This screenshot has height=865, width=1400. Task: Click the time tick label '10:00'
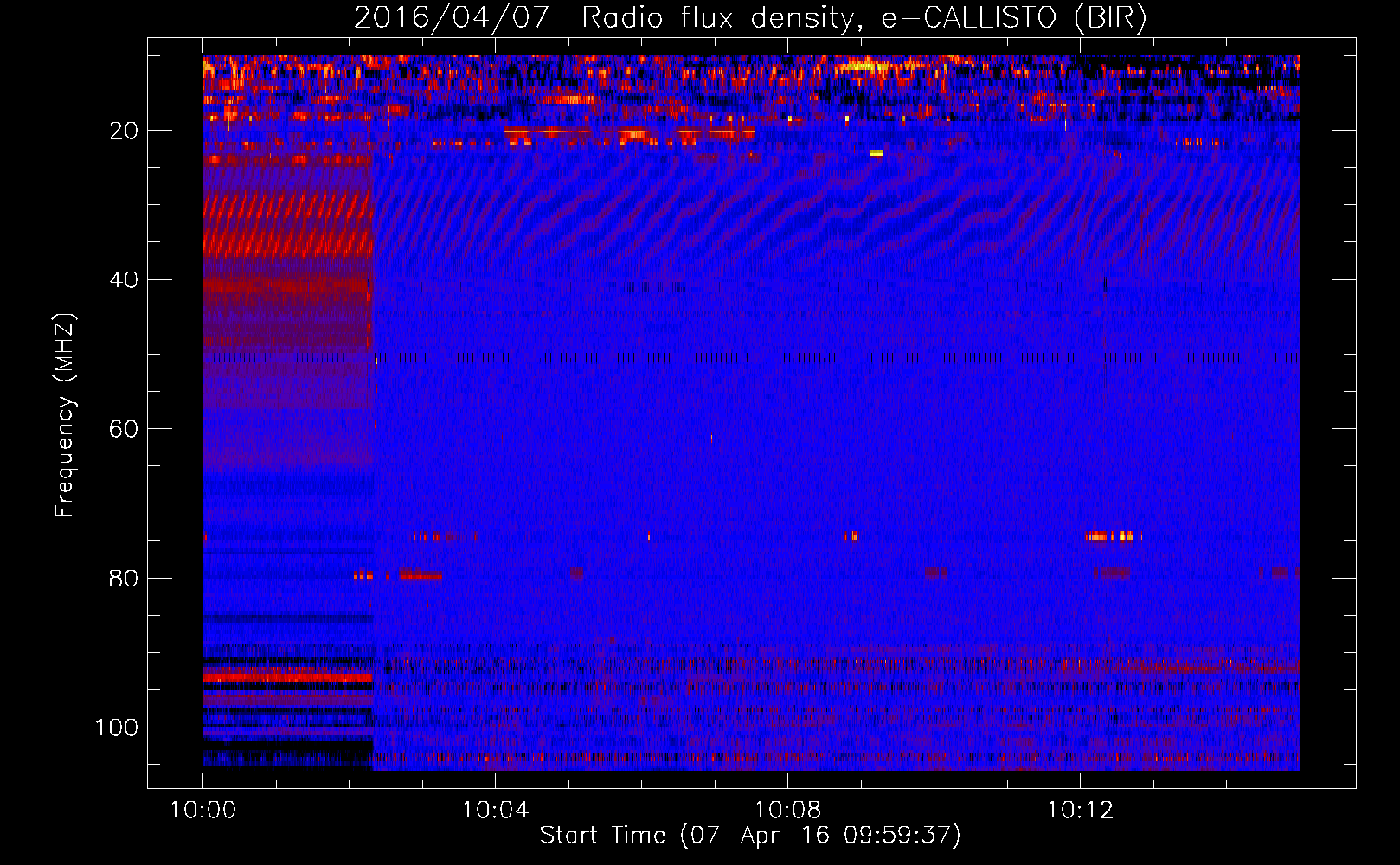[x=203, y=811]
